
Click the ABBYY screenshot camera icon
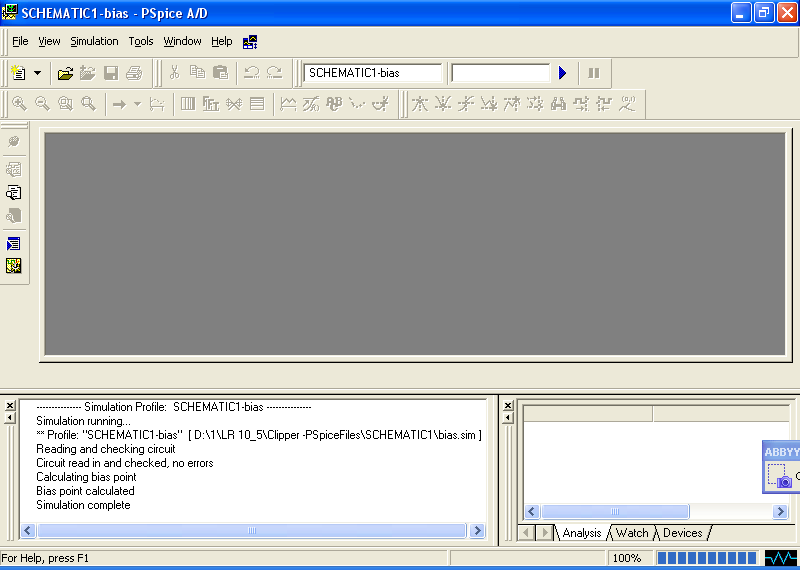(780, 475)
